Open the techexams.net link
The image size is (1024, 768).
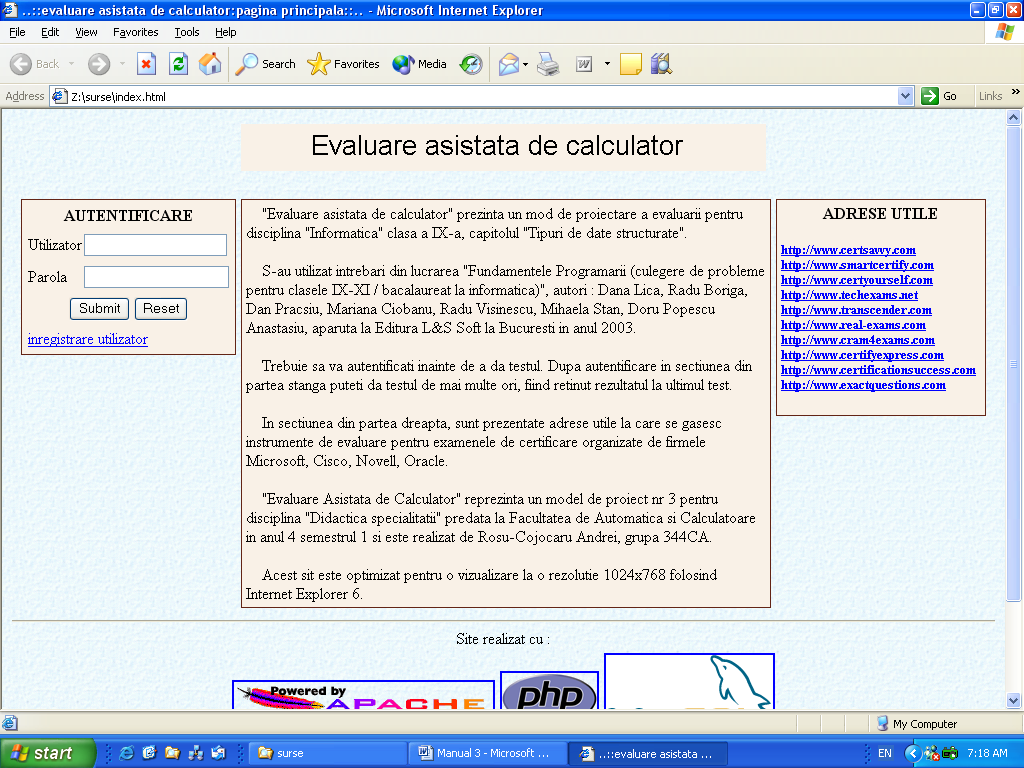(x=849, y=295)
